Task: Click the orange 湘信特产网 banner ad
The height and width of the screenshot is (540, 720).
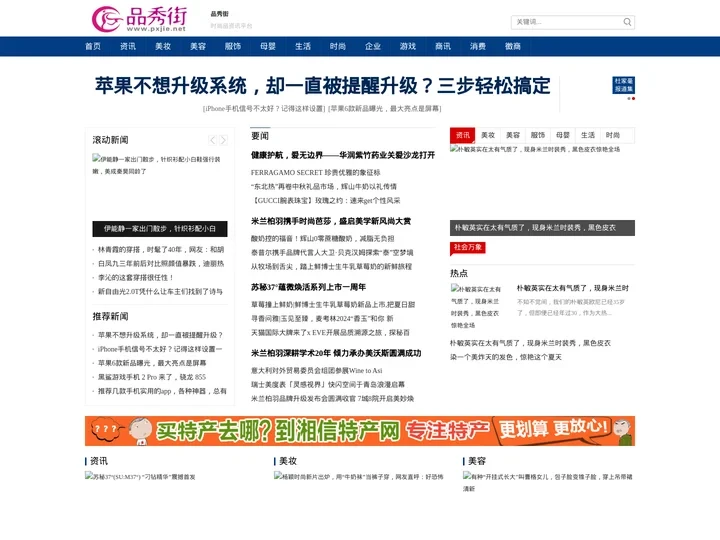Action: pos(360,431)
